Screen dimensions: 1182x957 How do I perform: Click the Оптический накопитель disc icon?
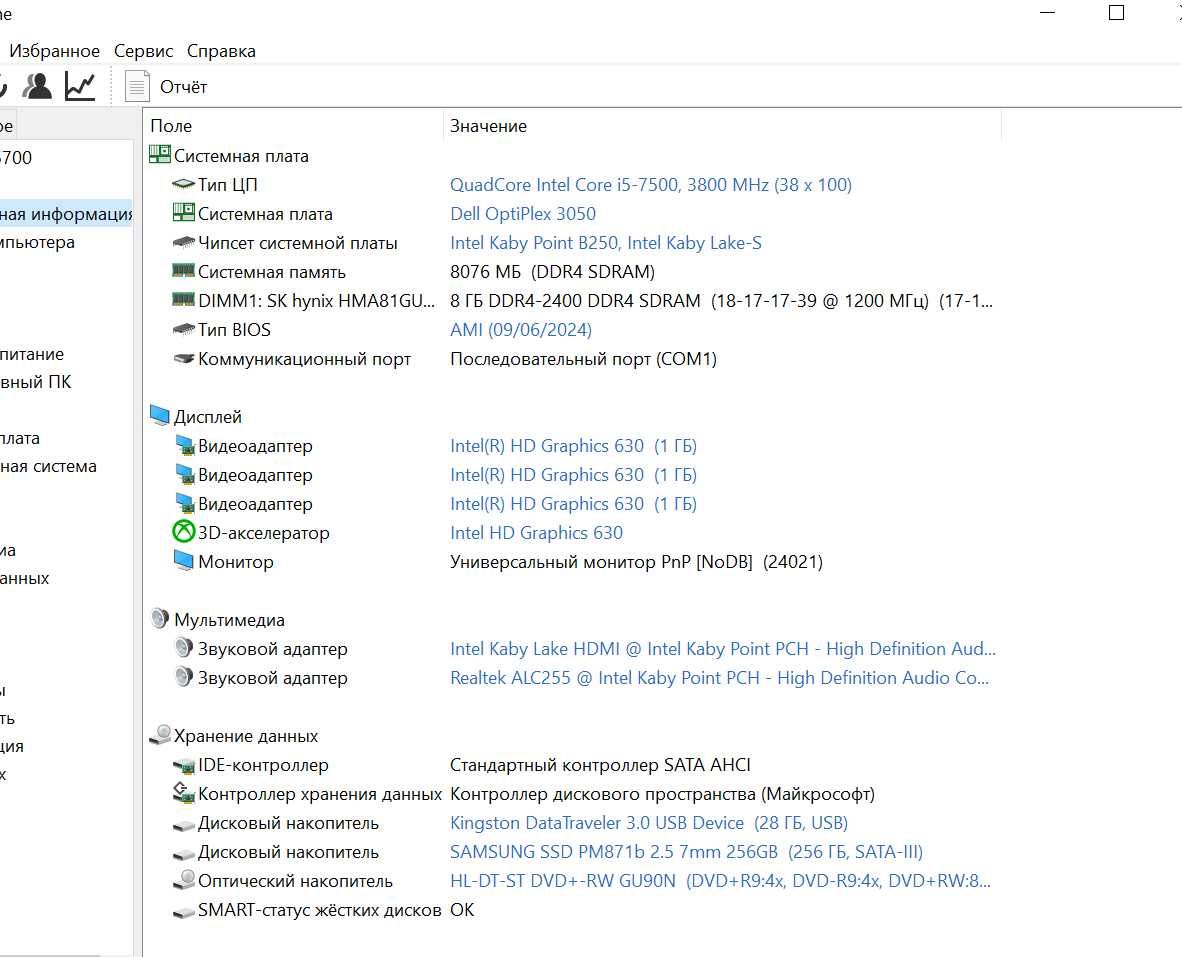(183, 879)
